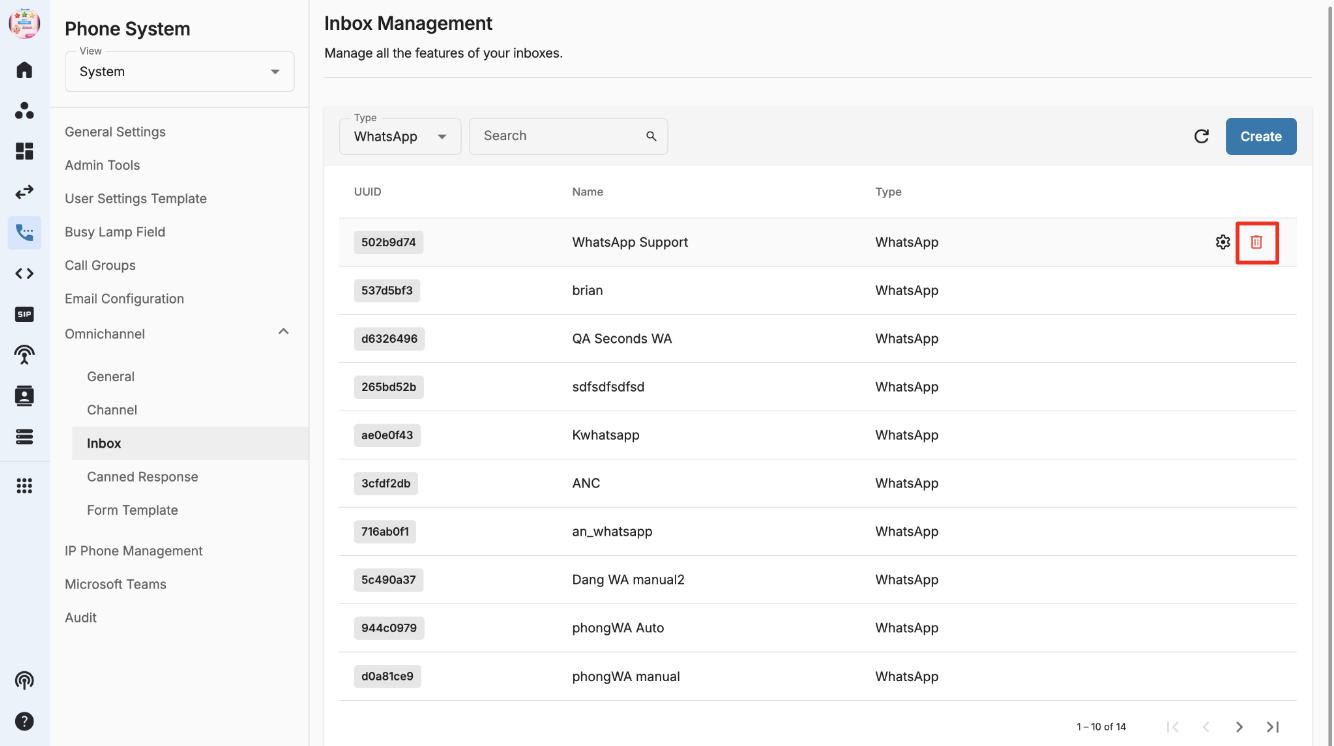Screen dimensions: 1334x746
Task: Click the profile avatar at top left
Action: coord(24,23)
